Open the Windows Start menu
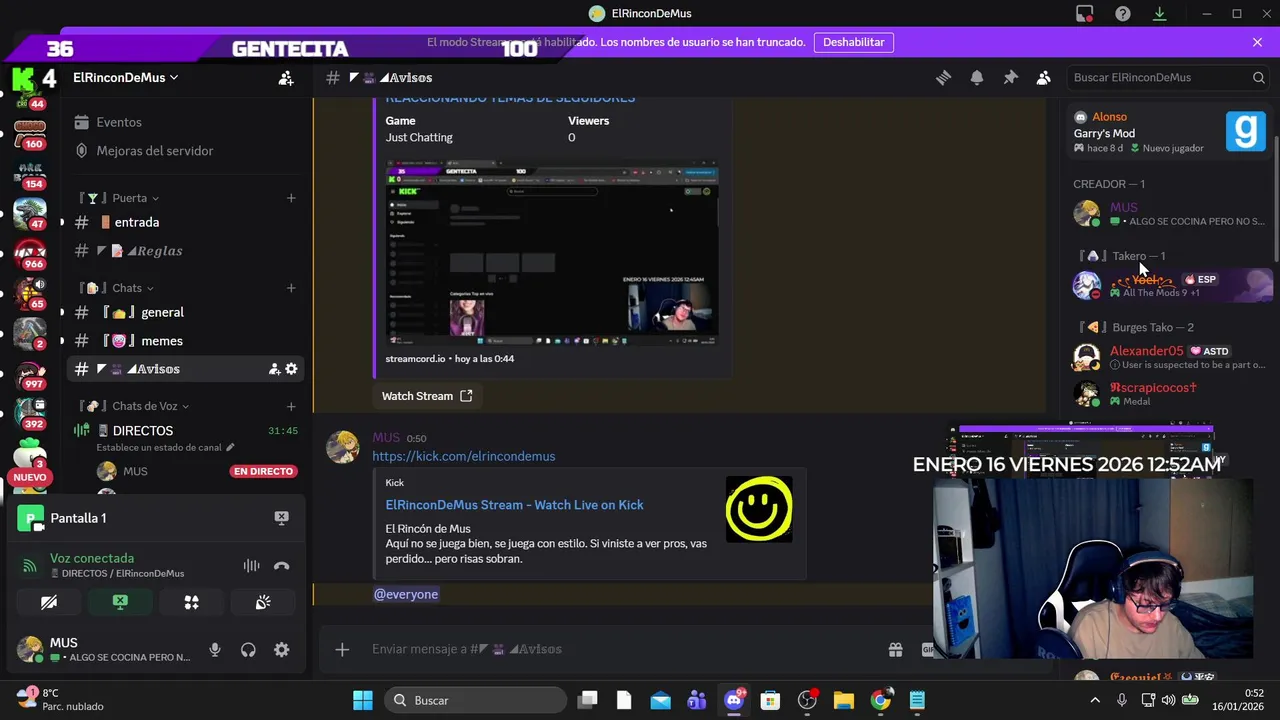The height and width of the screenshot is (720, 1280). pyautogui.click(x=363, y=700)
